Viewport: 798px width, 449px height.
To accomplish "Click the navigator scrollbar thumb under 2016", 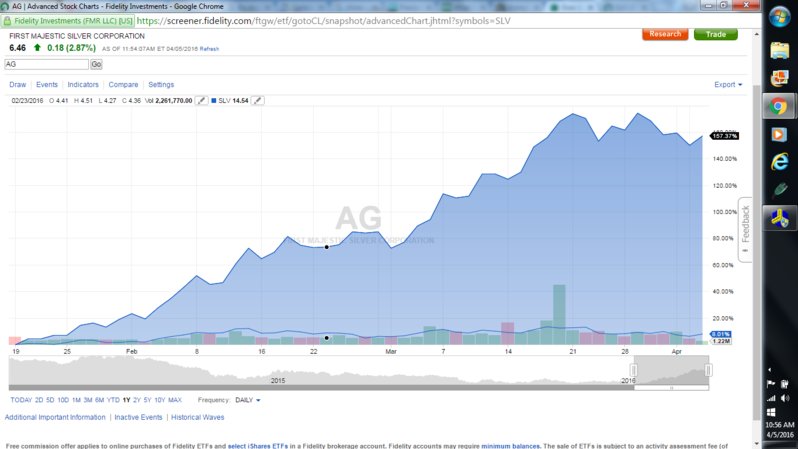I will coord(671,388).
